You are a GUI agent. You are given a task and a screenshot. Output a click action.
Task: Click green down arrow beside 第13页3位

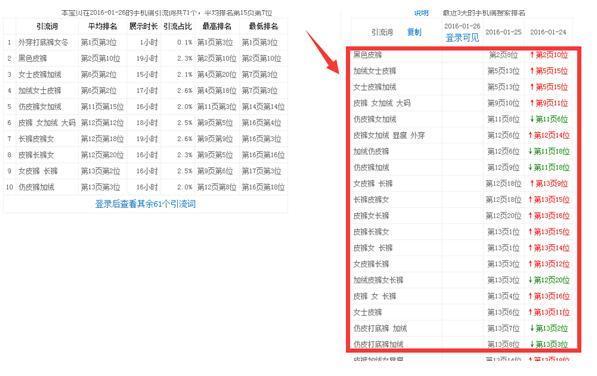tap(532, 344)
